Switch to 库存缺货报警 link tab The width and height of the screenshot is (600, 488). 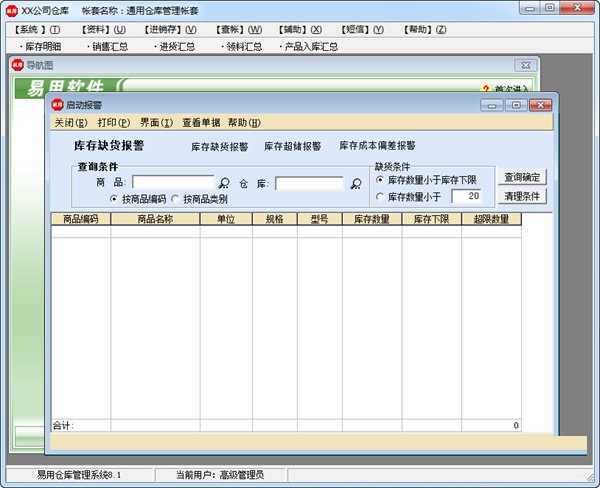[x=220, y=147]
